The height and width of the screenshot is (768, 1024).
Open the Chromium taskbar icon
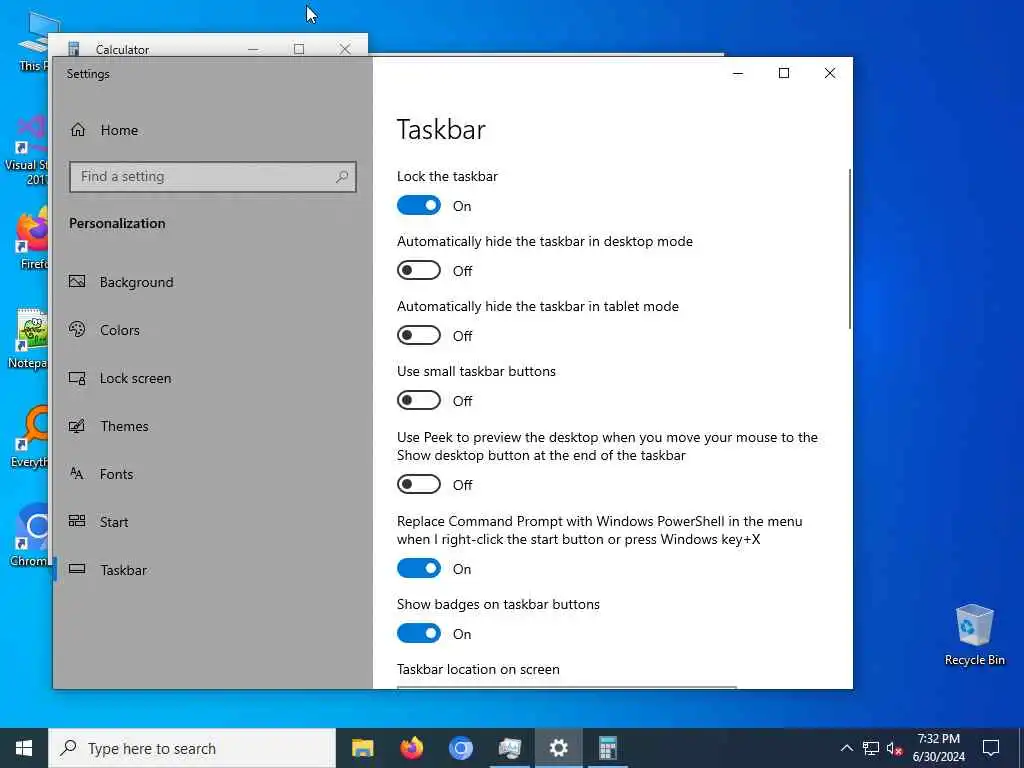(x=460, y=748)
